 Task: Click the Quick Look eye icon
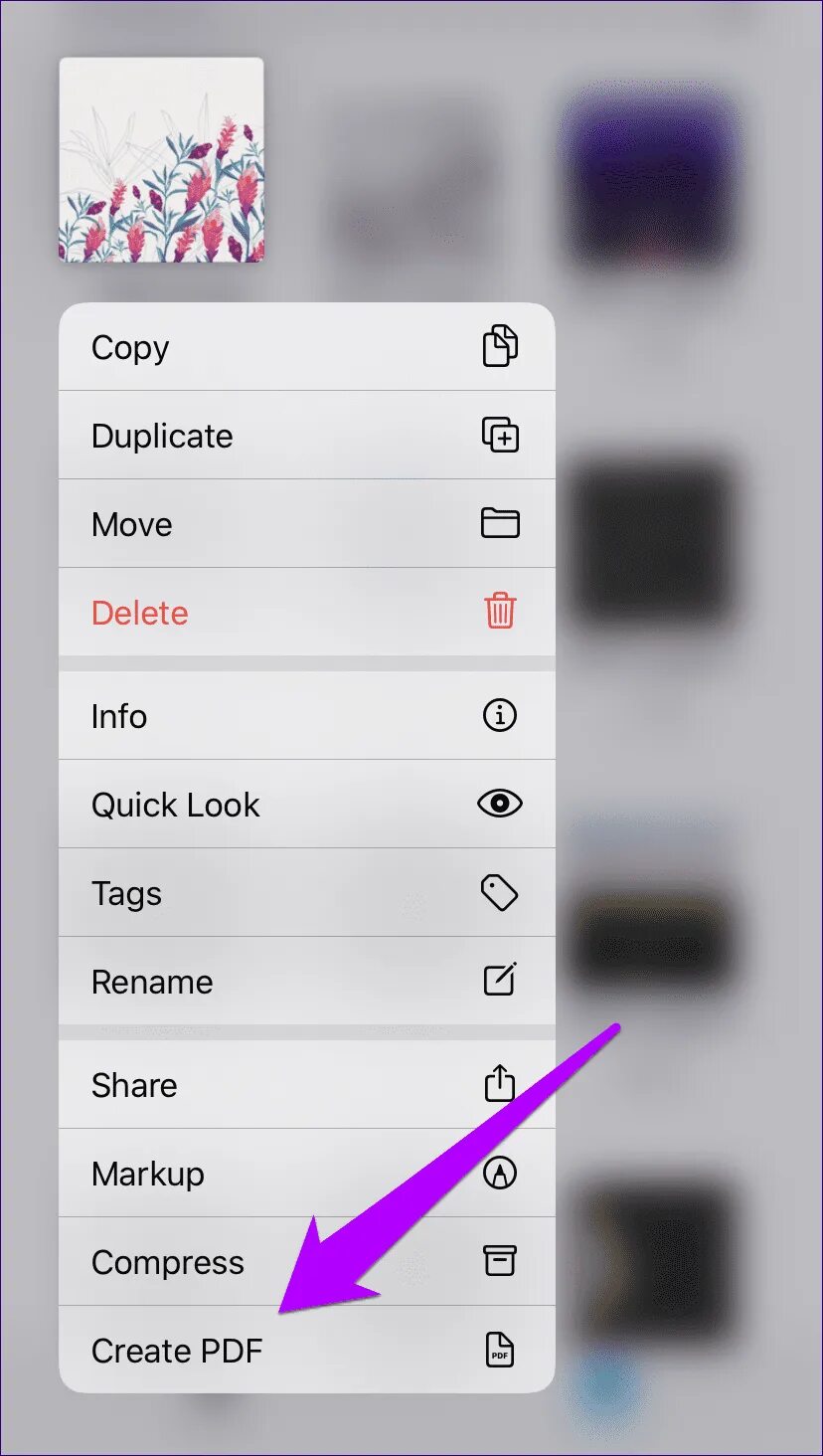[500, 804]
